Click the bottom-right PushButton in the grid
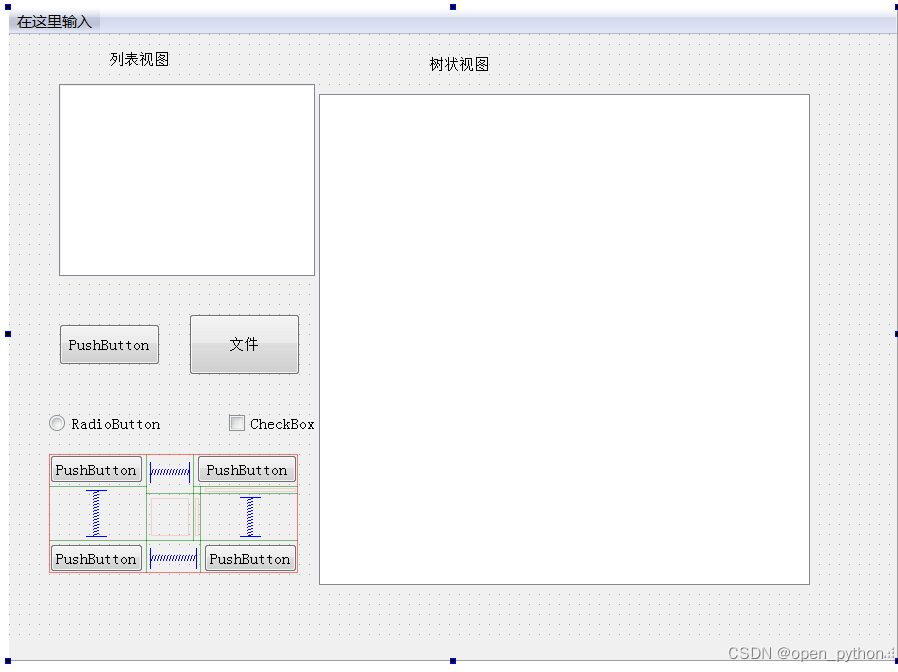This screenshot has width=898, height=672. pos(249,558)
